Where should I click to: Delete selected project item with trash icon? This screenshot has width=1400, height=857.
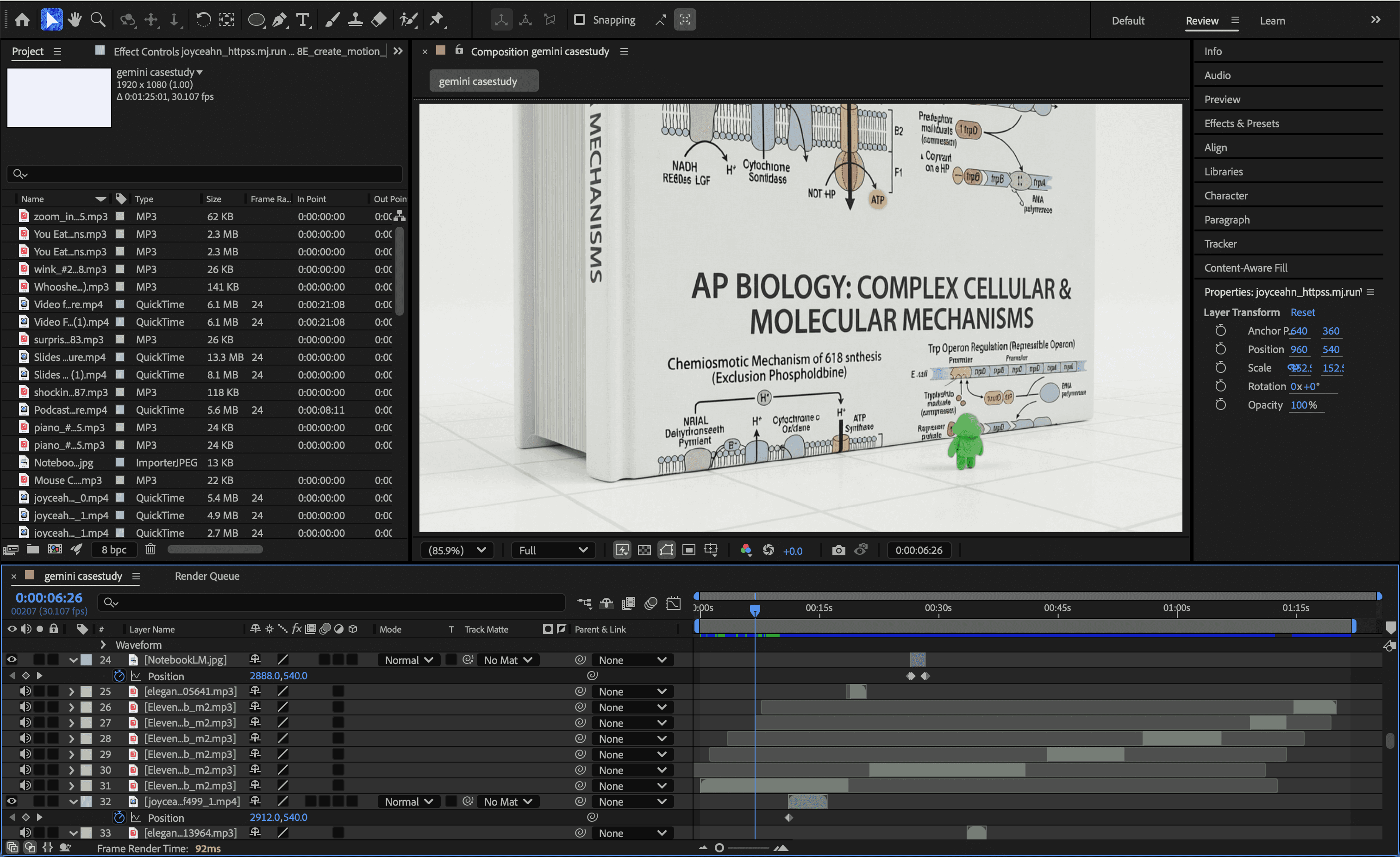150,549
